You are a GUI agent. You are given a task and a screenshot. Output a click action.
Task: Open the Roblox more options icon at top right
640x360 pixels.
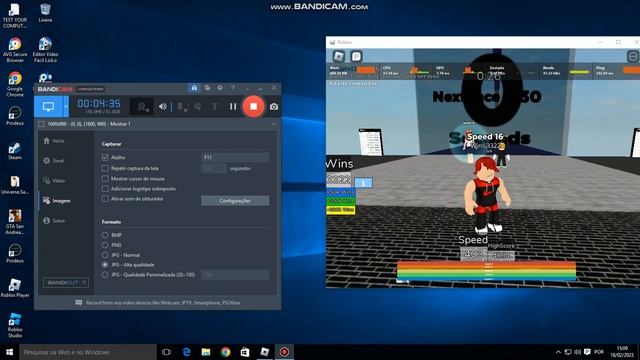633,56
